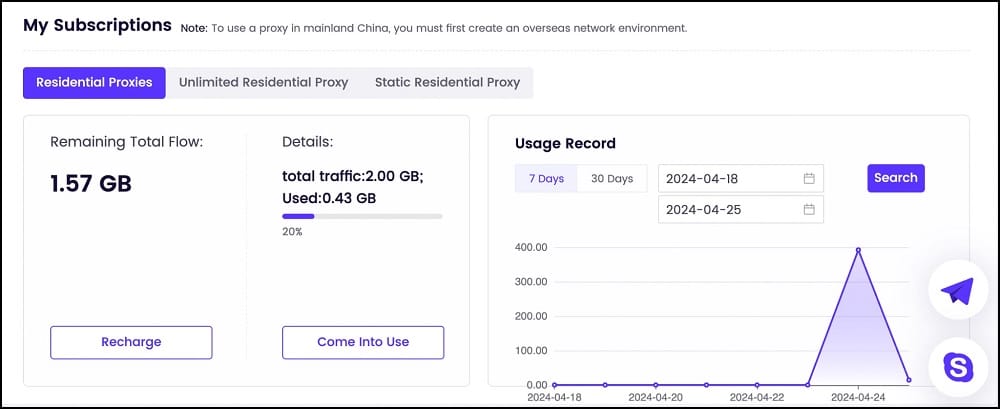The width and height of the screenshot is (1000, 409).
Task: Click the Recharge button
Action: pyautogui.click(x=131, y=343)
